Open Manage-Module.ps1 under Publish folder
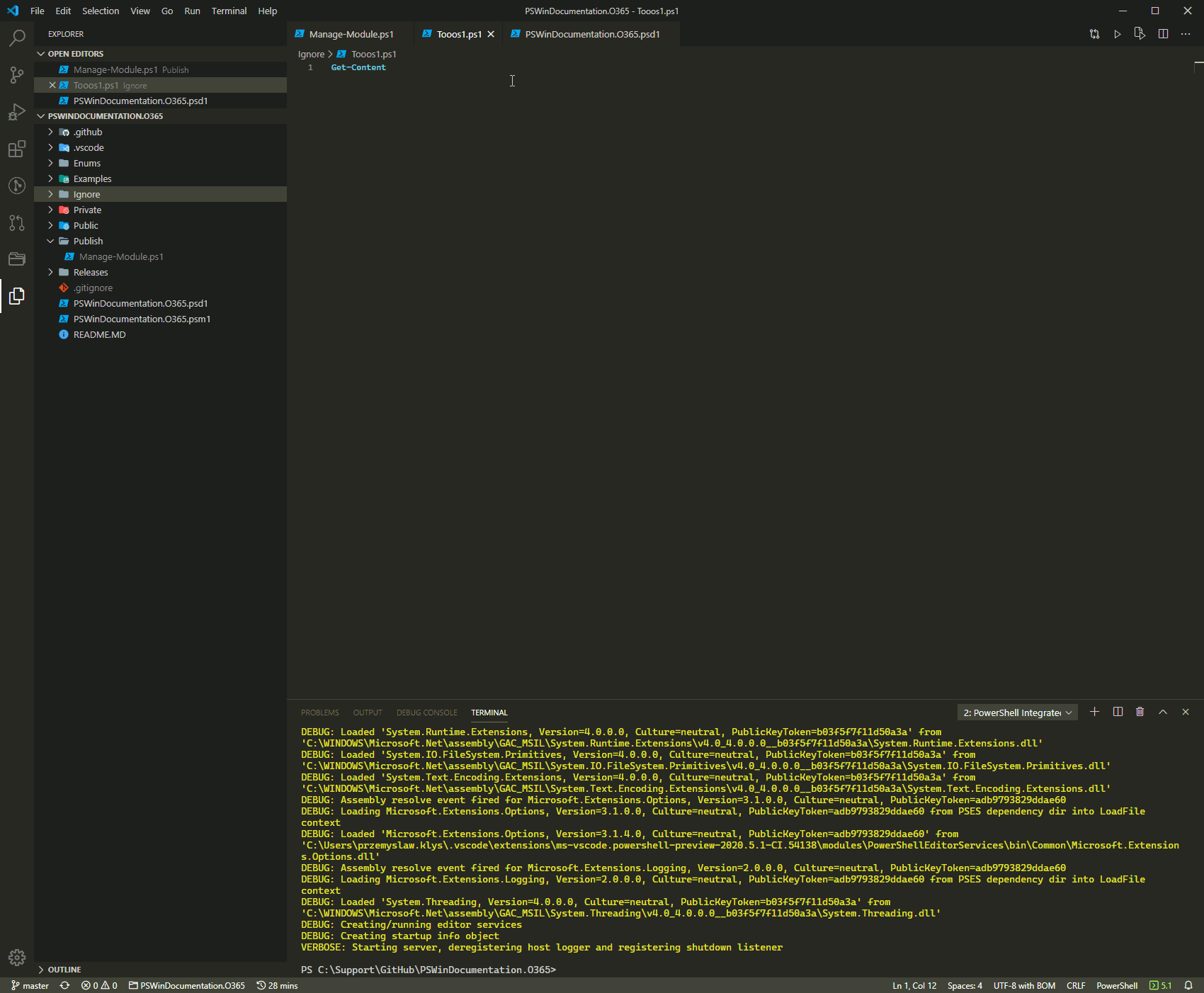 (160, 256)
